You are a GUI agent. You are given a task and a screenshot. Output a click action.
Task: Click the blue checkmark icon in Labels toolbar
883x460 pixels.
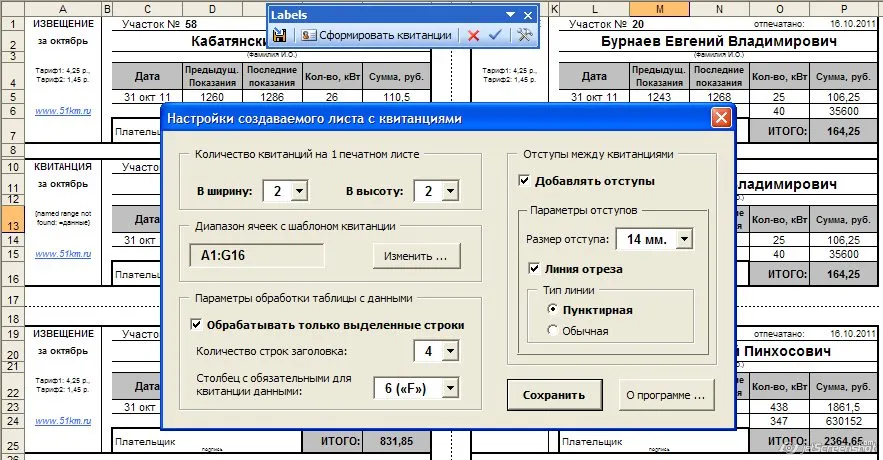click(x=494, y=35)
